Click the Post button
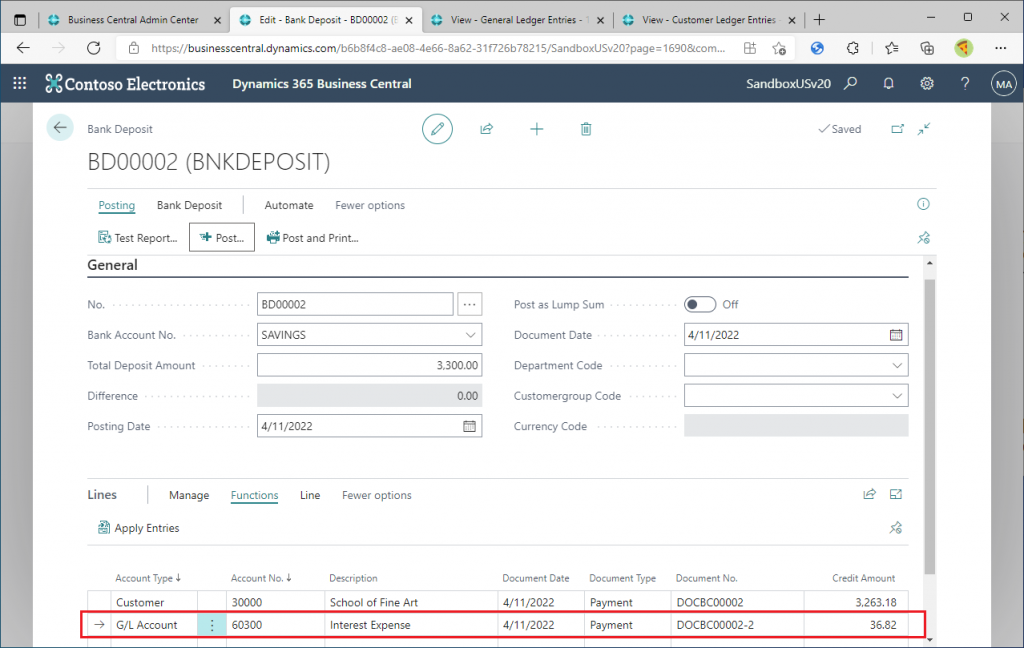This screenshot has width=1024, height=648. 222,238
